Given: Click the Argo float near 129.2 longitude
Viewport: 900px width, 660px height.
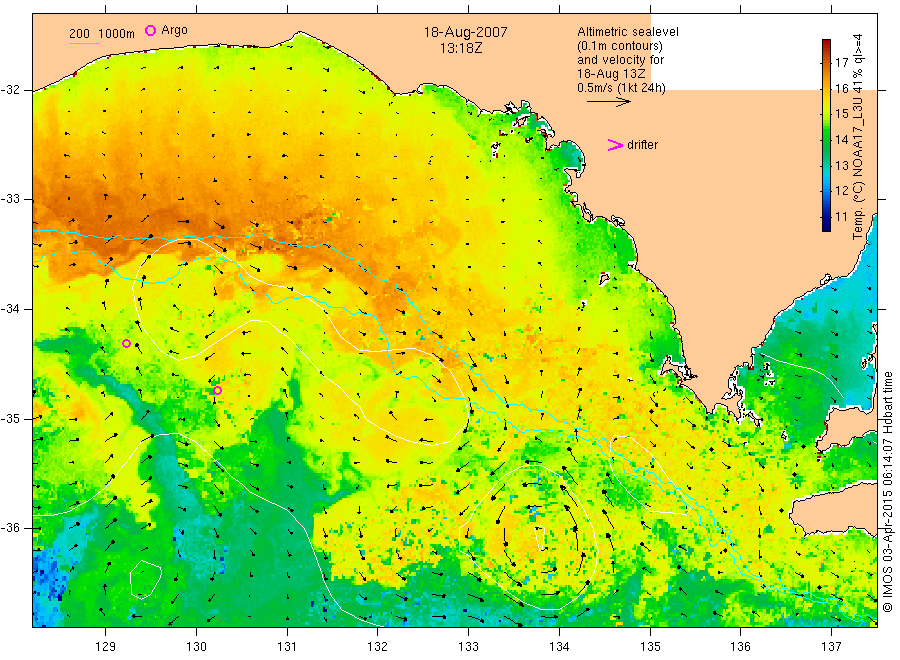Looking at the screenshot, I should click(127, 344).
